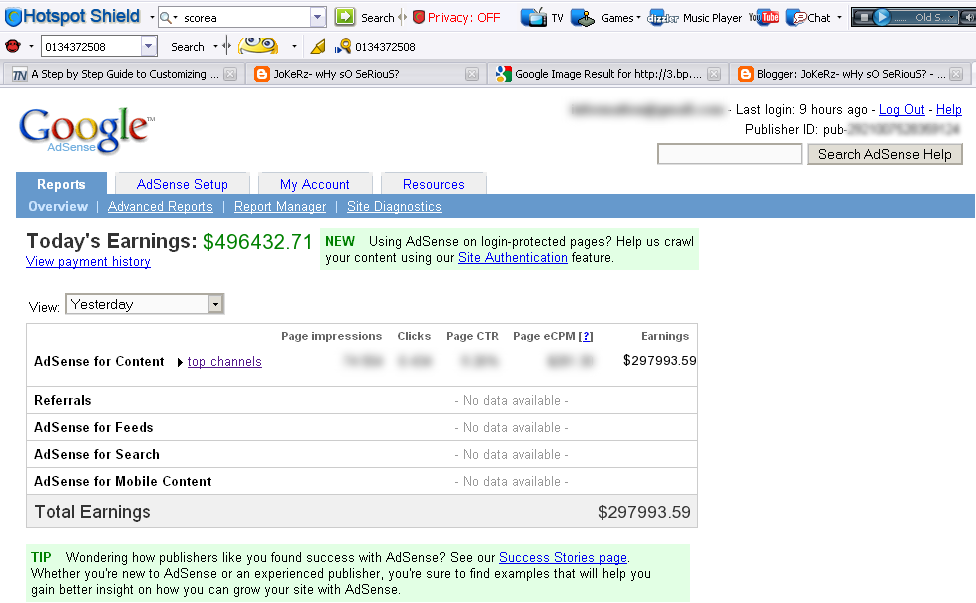This screenshot has height=603, width=976.
Task: Close the 'A Step by Step Guide' tab
Action: tap(230, 74)
